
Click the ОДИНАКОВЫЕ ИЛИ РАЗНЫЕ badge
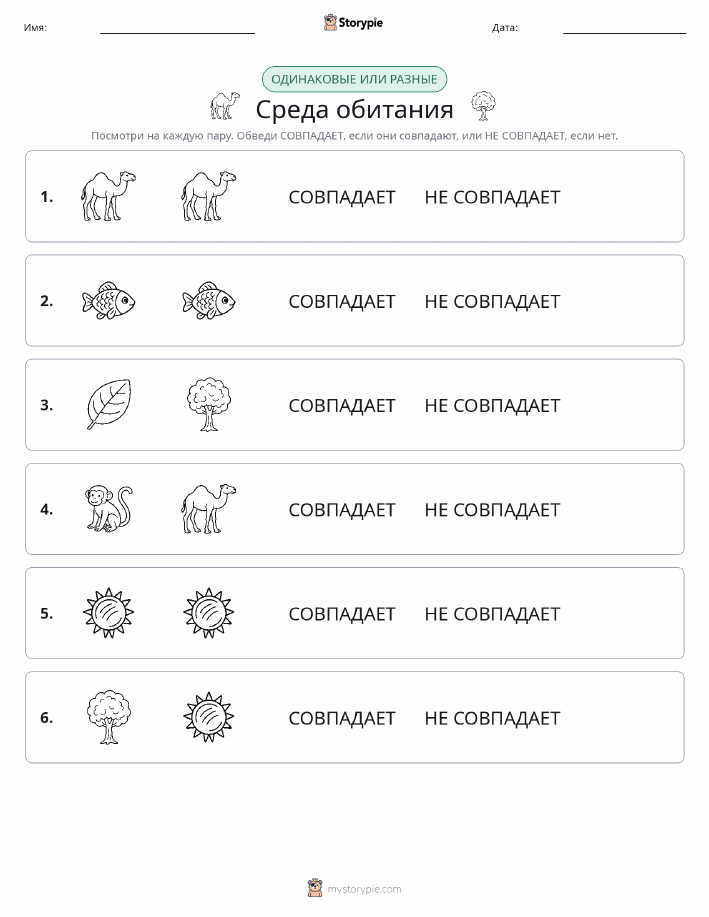(x=354, y=79)
